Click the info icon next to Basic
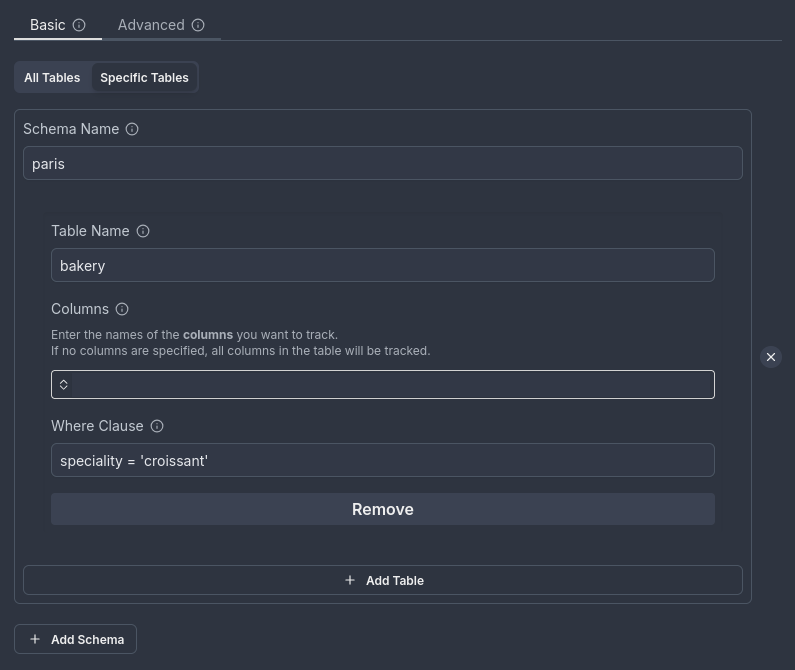 coord(79,25)
